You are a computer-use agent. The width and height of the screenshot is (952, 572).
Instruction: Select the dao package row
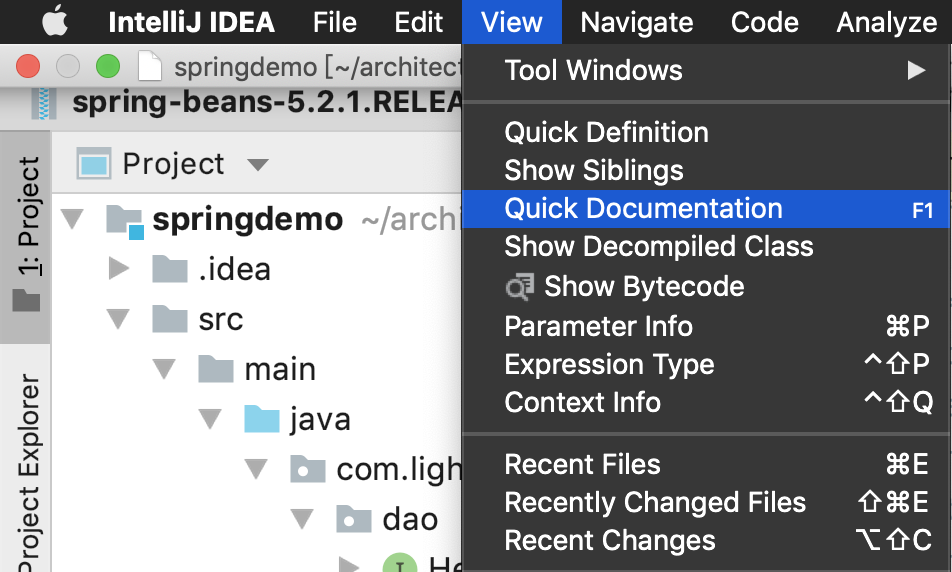click(410, 519)
